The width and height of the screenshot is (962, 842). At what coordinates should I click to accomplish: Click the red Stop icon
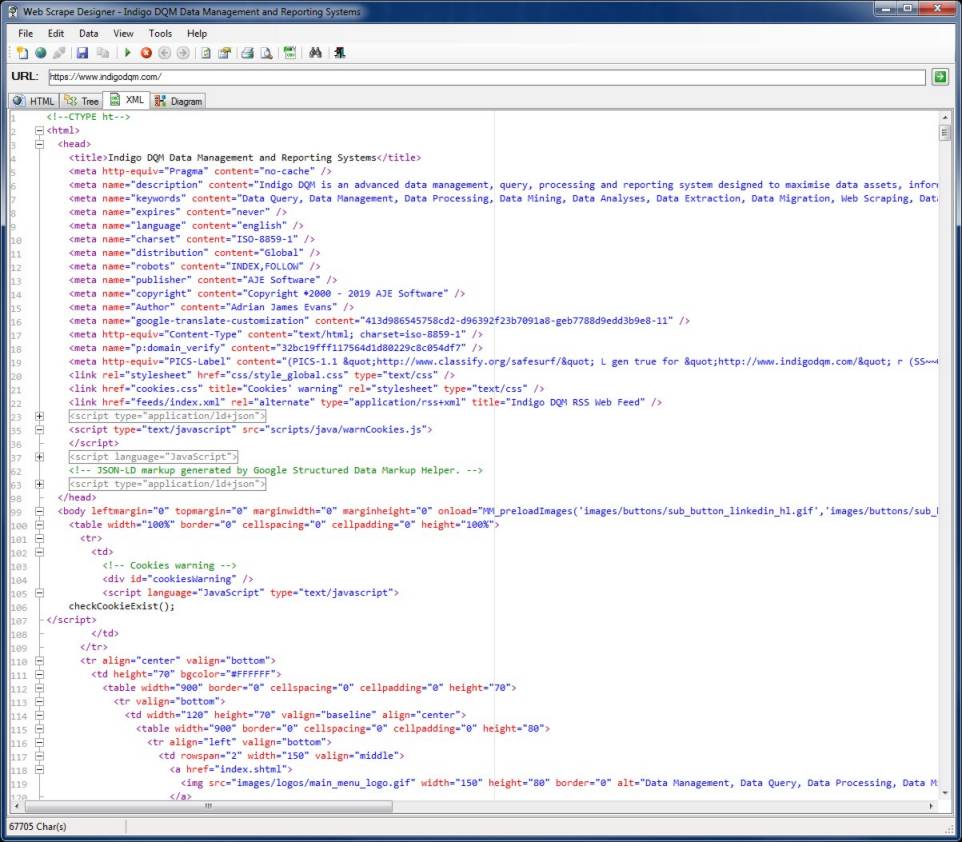point(146,53)
